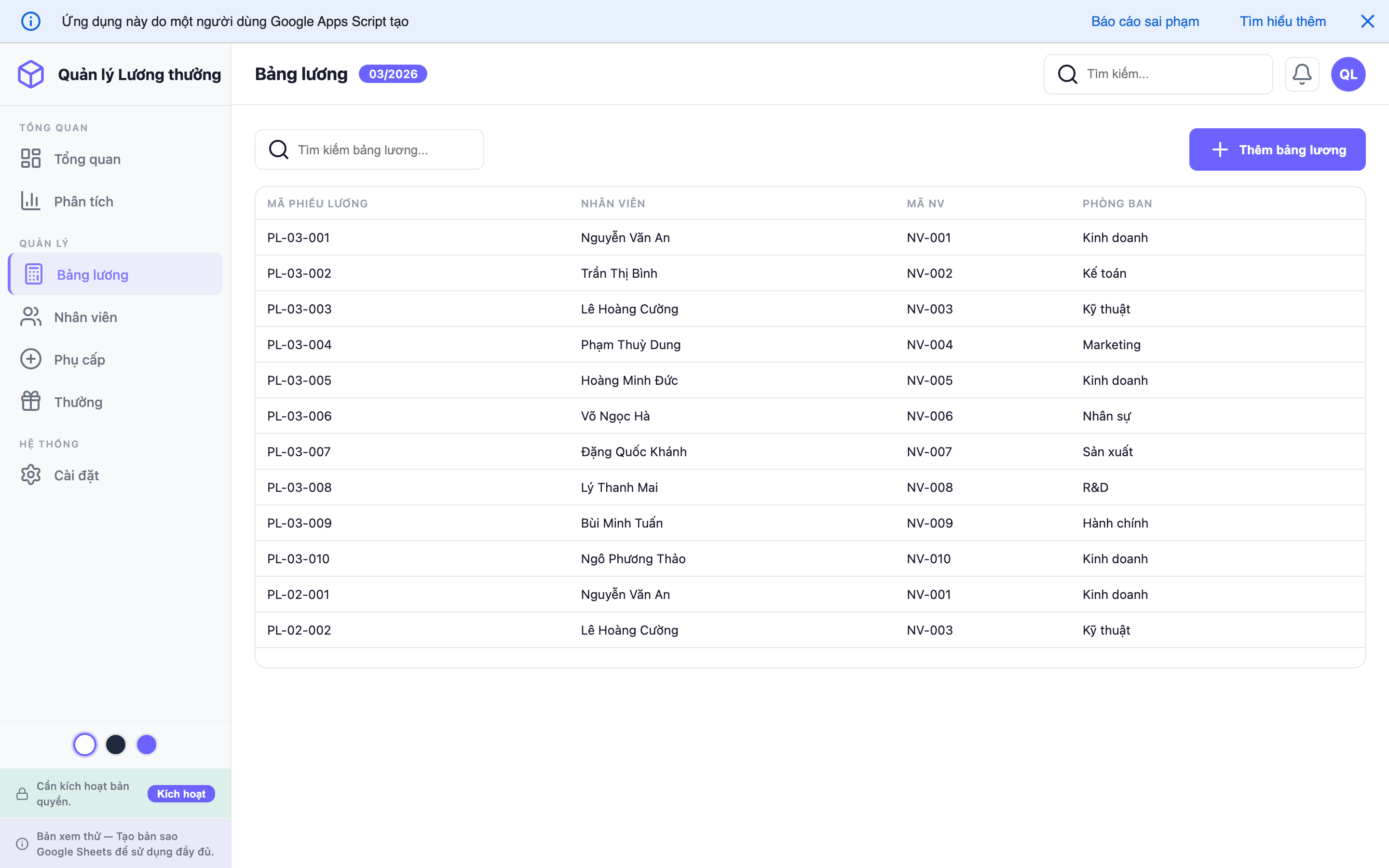Viewport: 1389px width, 868px height.
Task: Open the QL user avatar
Action: click(x=1347, y=73)
